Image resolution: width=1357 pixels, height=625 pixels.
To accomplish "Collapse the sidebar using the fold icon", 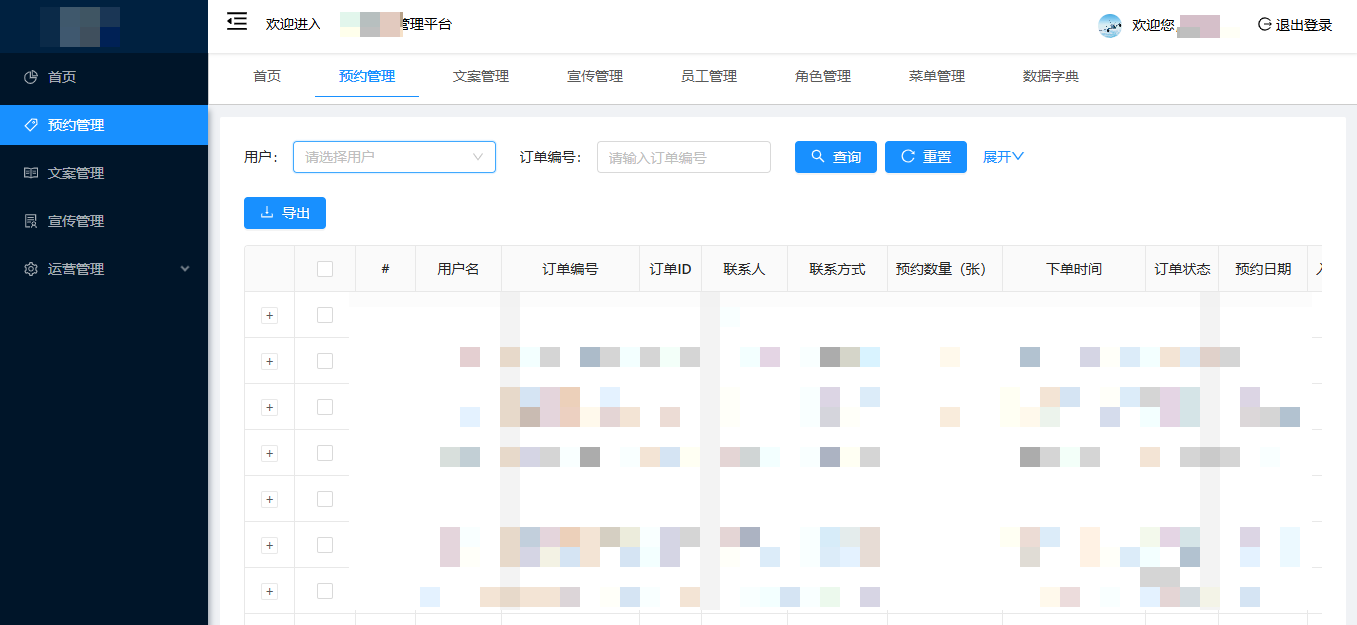I will click(x=236, y=20).
